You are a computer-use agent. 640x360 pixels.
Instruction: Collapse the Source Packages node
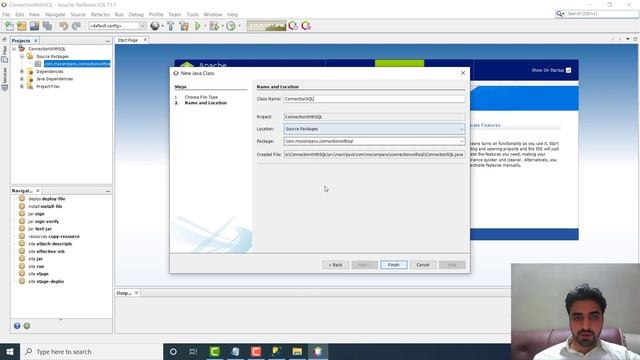22,56
